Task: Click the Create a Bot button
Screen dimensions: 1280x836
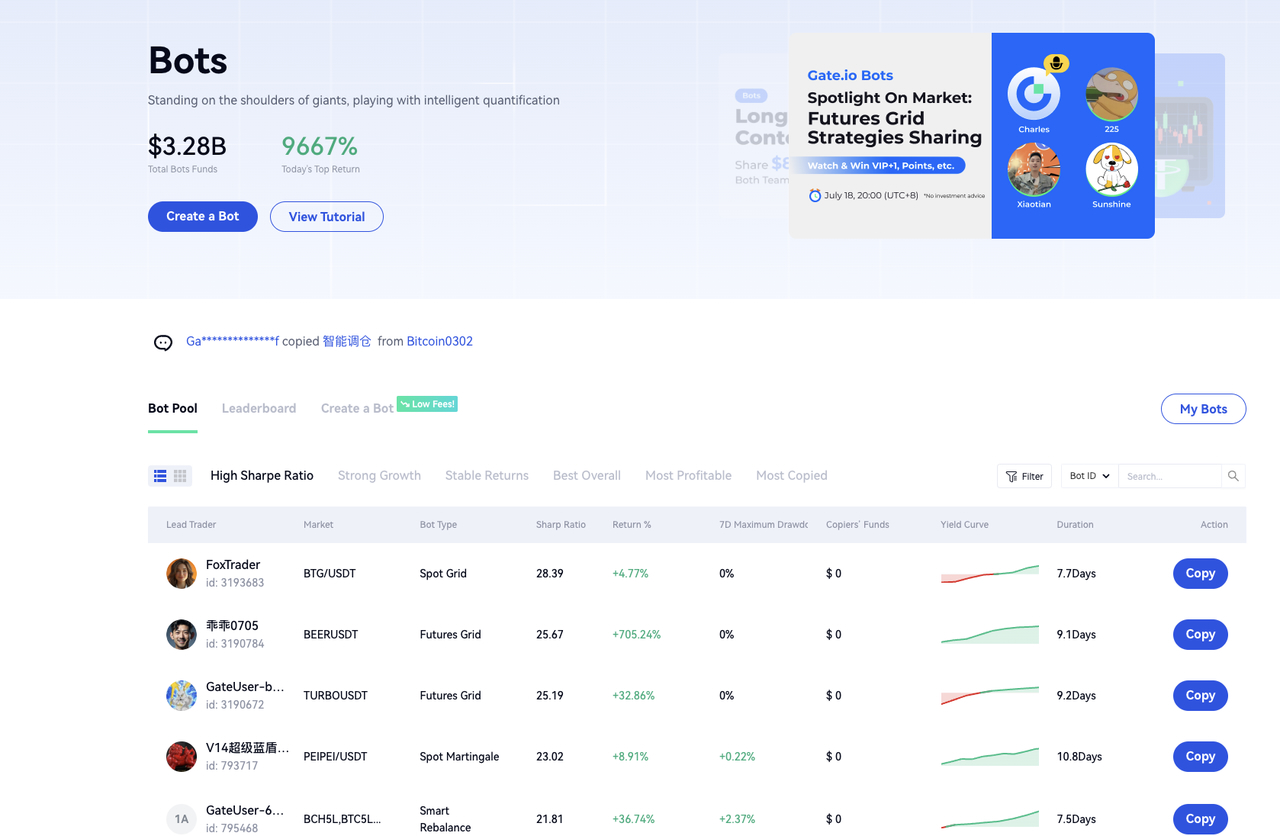Action: 203,216
